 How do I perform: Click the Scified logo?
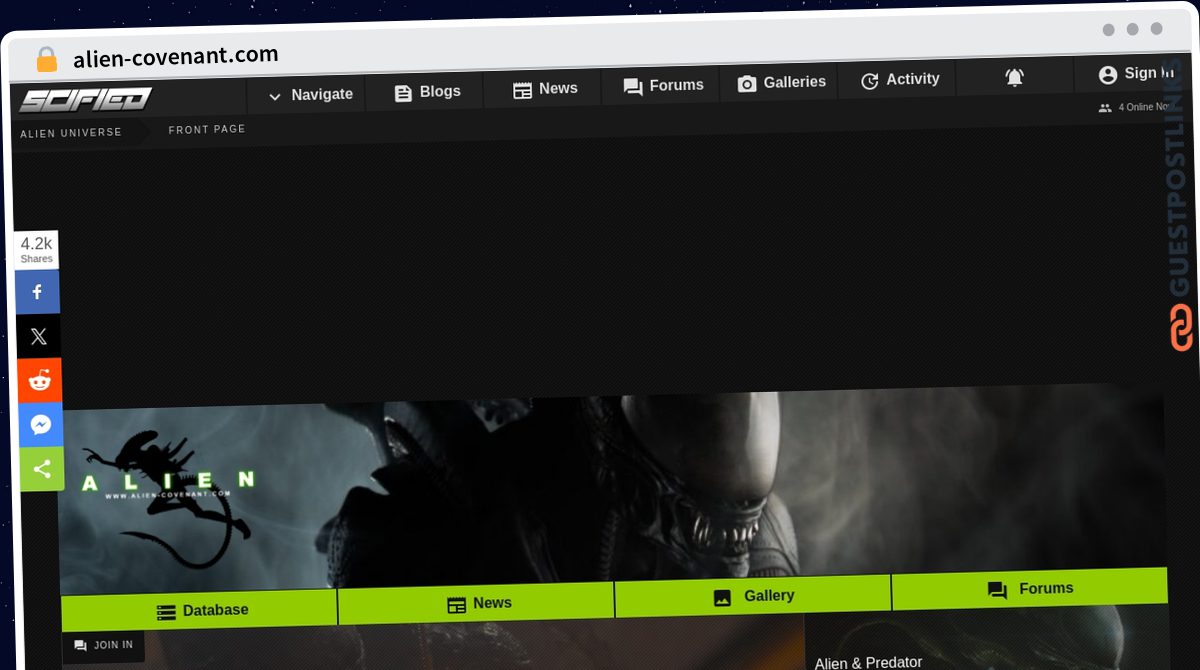coord(85,100)
